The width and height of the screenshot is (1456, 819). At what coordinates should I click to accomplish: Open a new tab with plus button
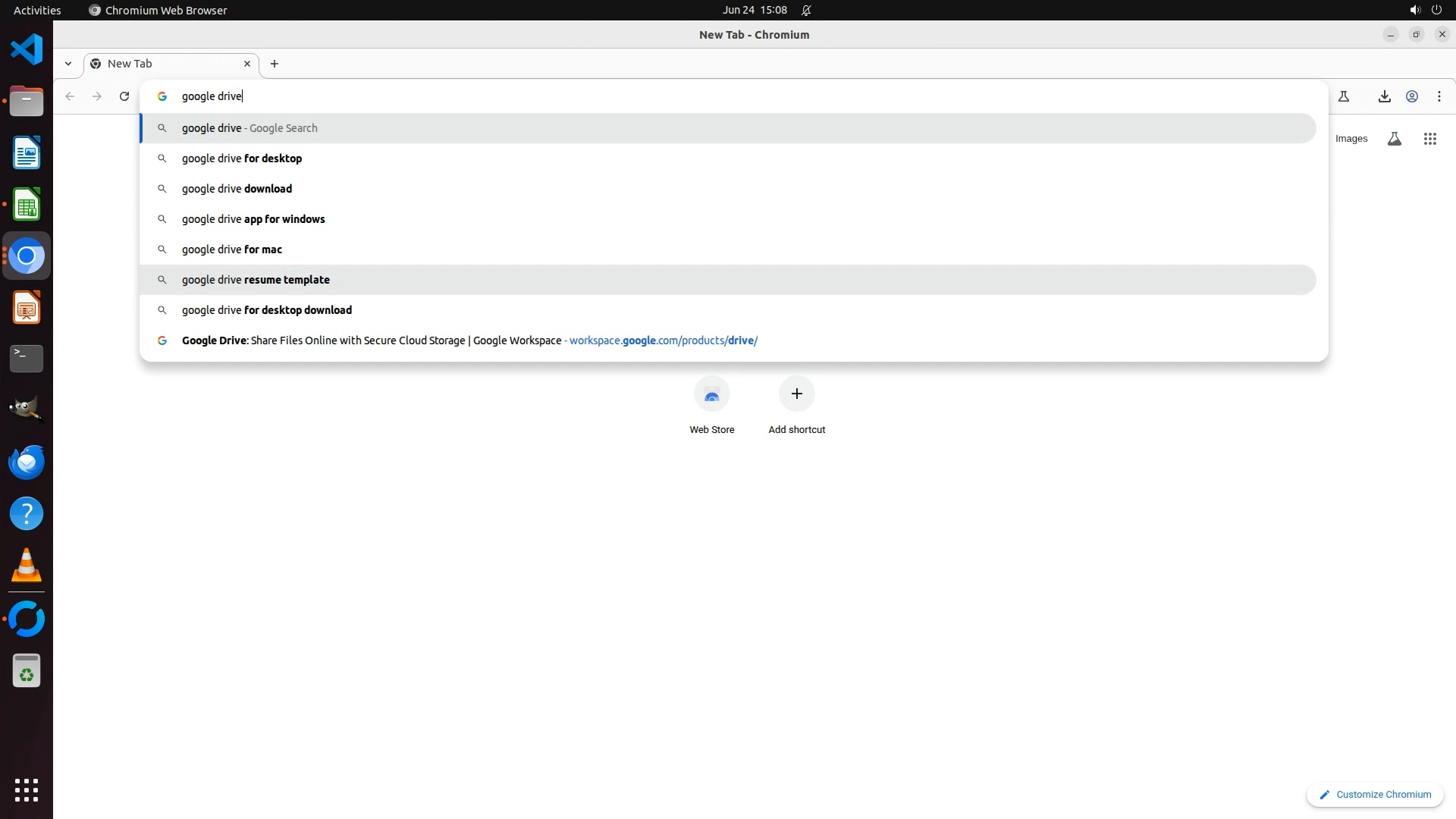(x=275, y=64)
